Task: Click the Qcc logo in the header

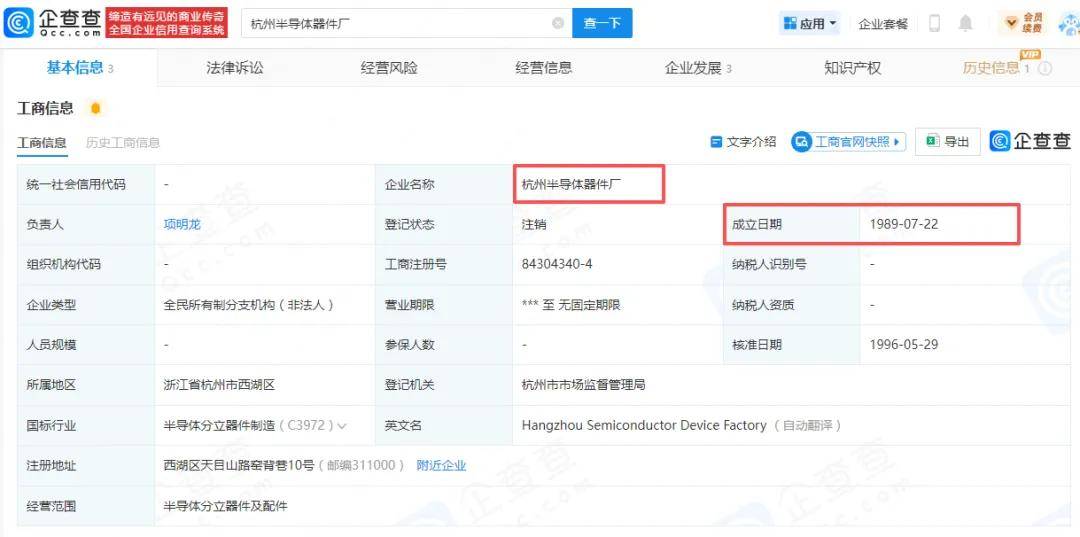Action: (x=52, y=22)
